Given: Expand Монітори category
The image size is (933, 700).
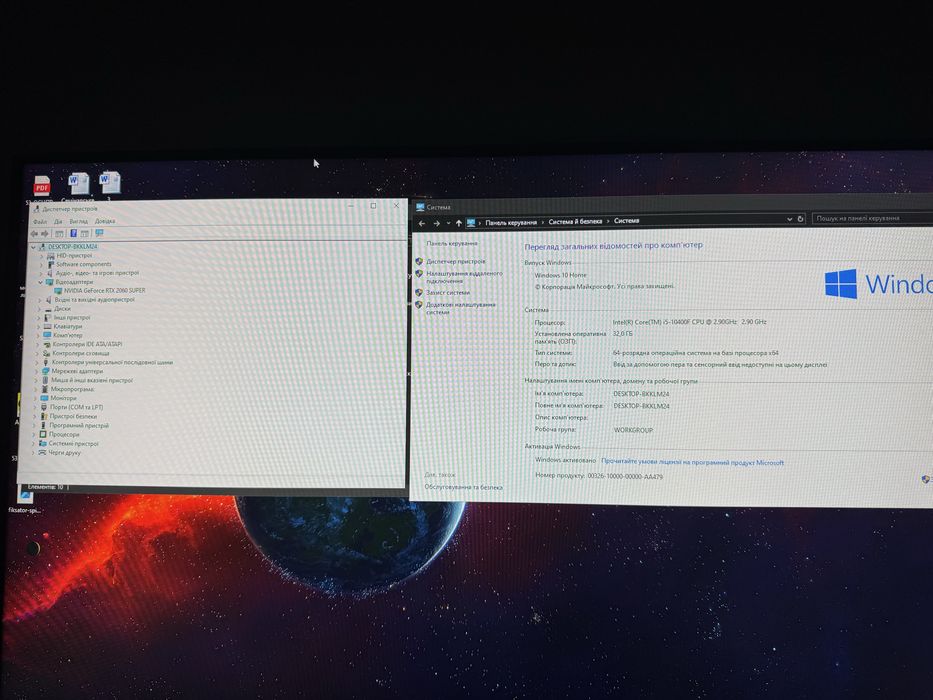Looking at the screenshot, I should (x=35, y=398).
